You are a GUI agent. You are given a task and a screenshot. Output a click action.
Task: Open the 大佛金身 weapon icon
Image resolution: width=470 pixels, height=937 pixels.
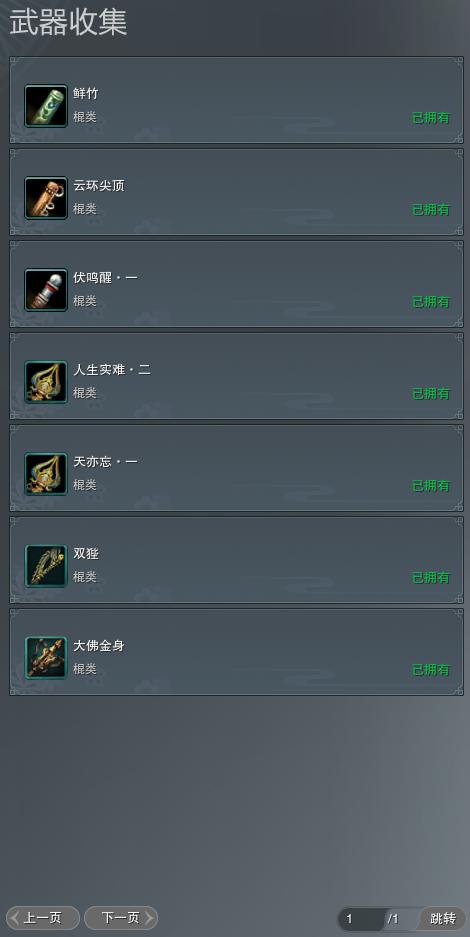click(x=46, y=658)
